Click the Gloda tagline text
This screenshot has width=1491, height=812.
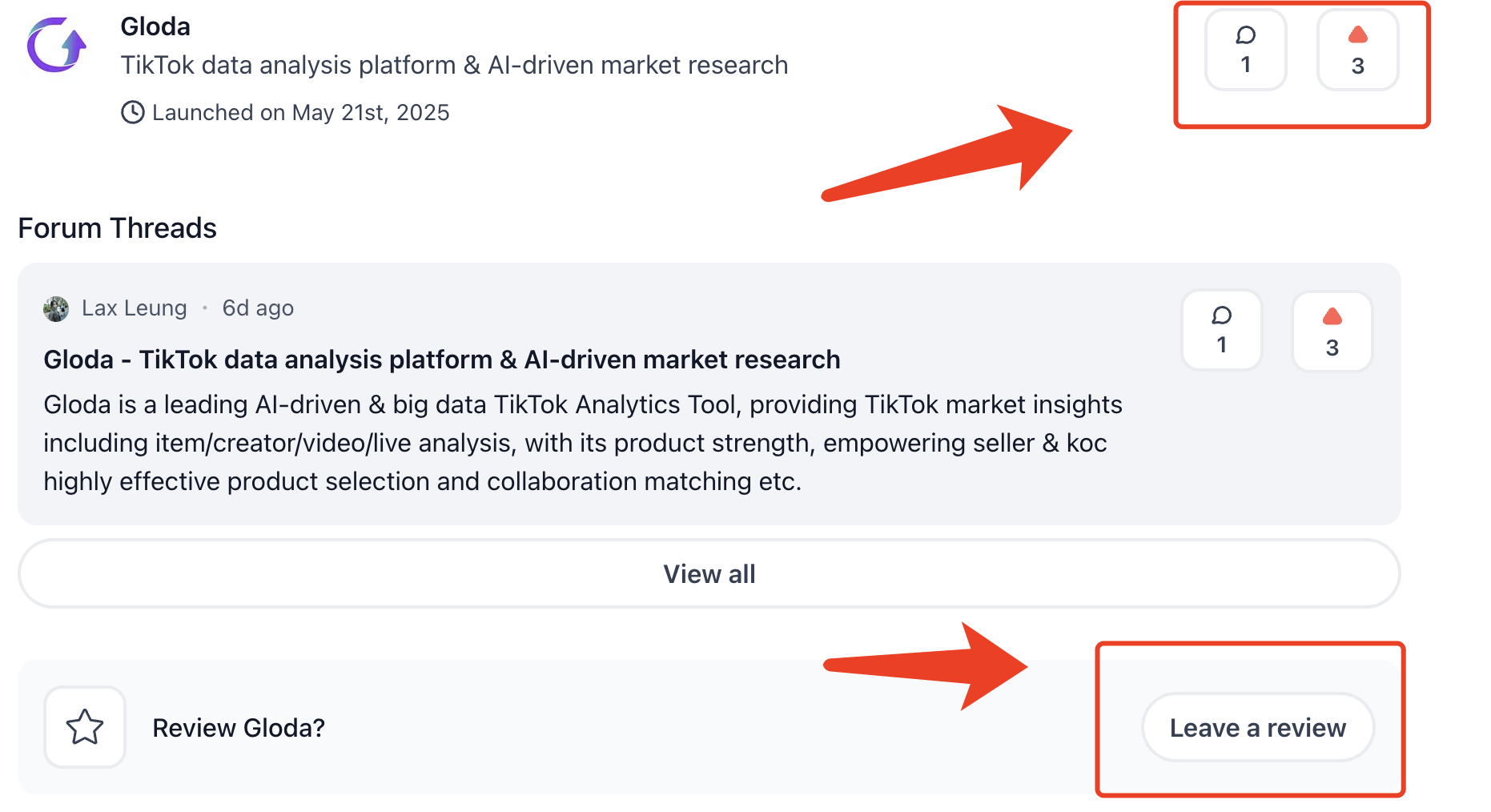[x=454, y=65]
